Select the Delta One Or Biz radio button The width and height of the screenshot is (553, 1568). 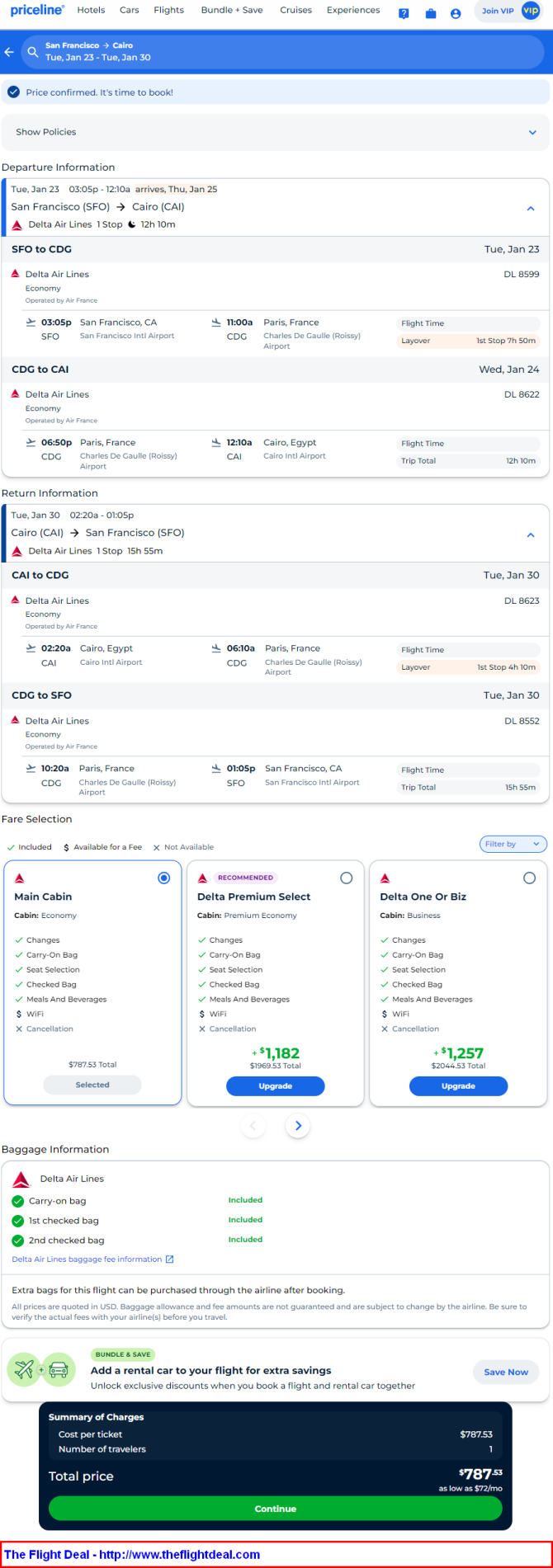[x=529, y=878]
